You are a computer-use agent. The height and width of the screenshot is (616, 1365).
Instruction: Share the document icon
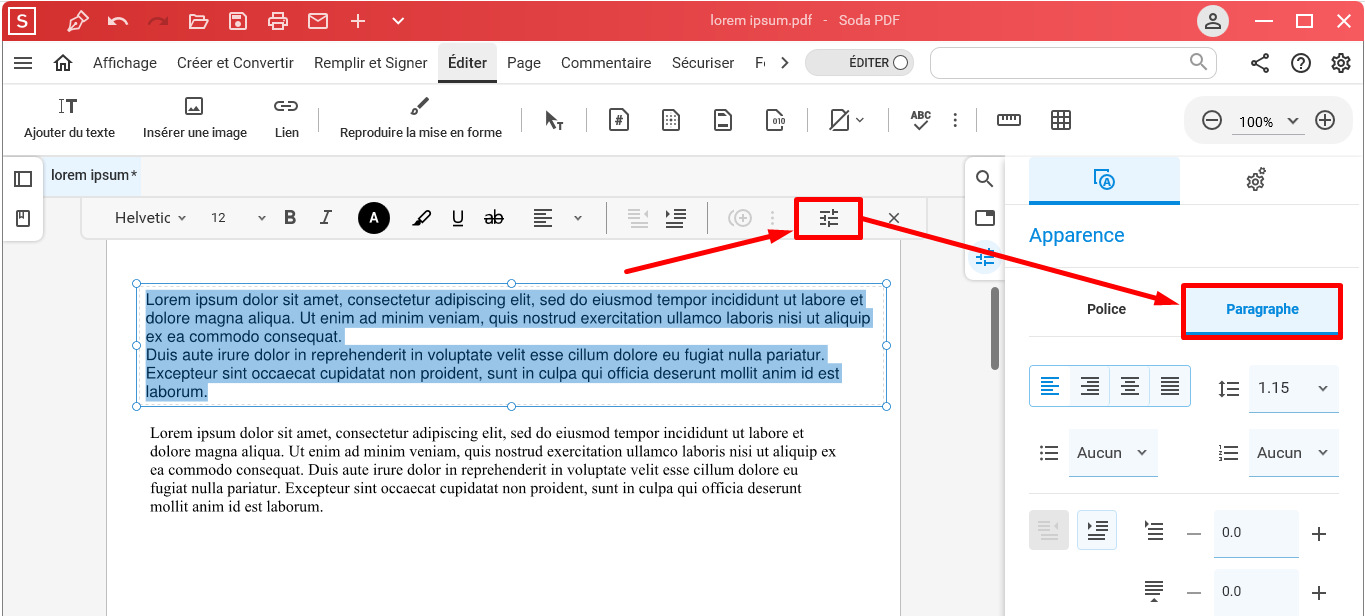[1260, 63]
